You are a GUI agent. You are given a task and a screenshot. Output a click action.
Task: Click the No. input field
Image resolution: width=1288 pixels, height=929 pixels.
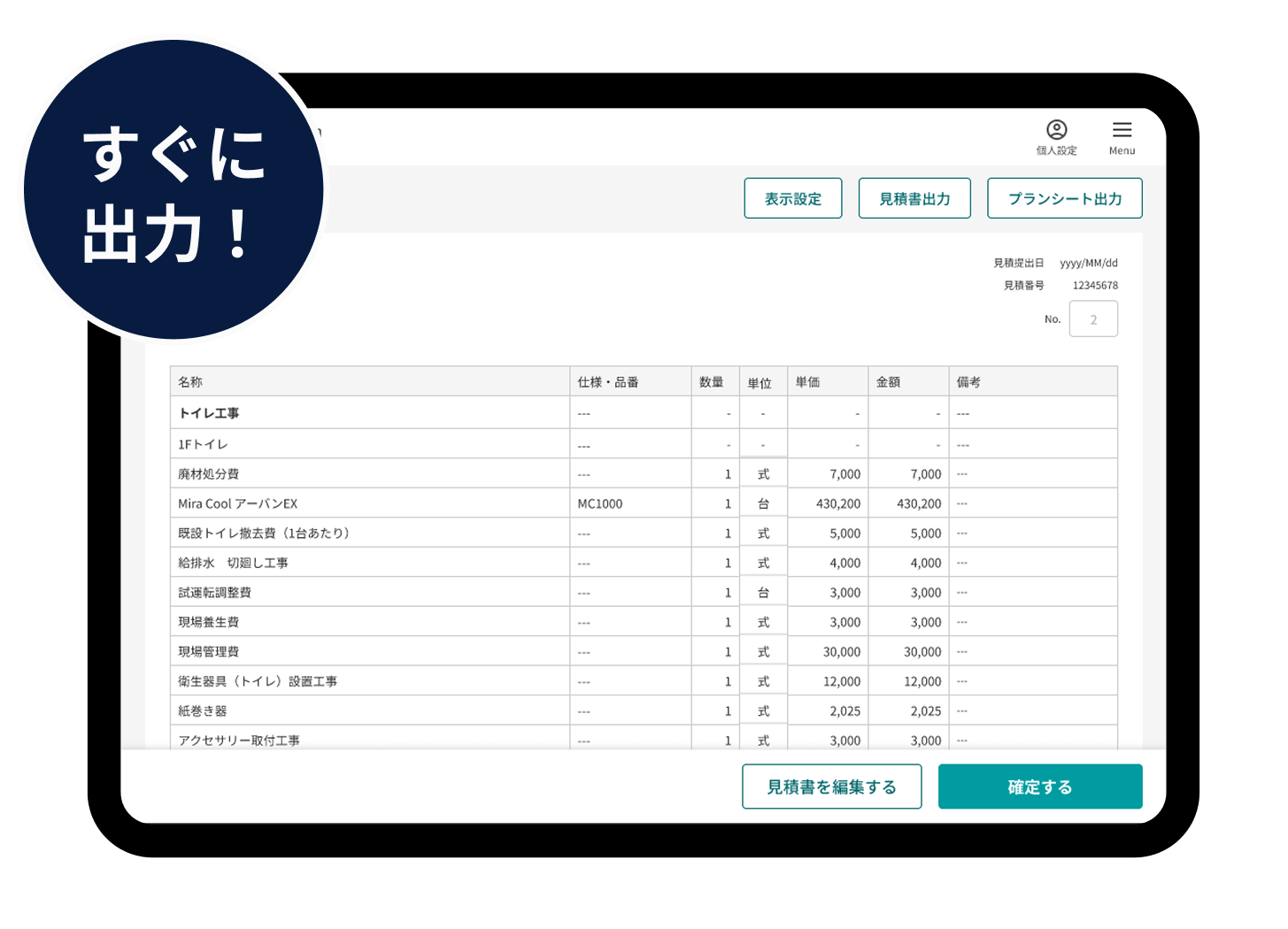pyautogui.click(x=1092, y=319)
